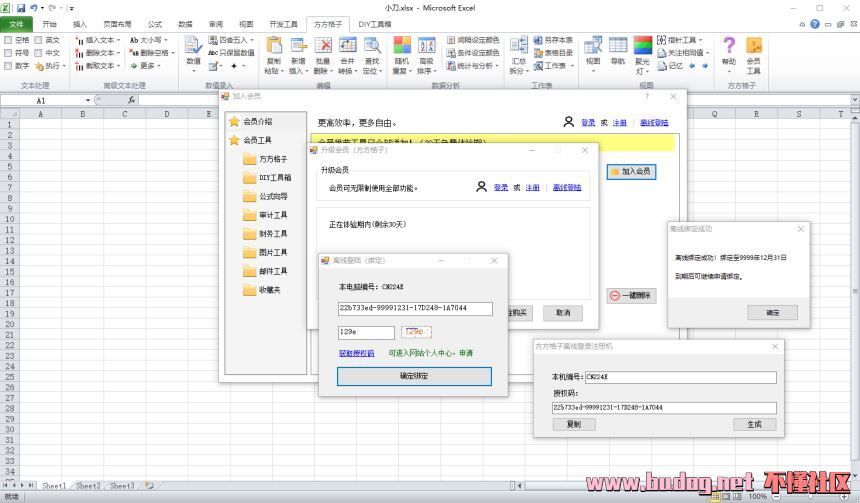Click the 导航 ribbon icon
Image resolution: width=860 pixels, height=503 pixels.
(618, 52)
